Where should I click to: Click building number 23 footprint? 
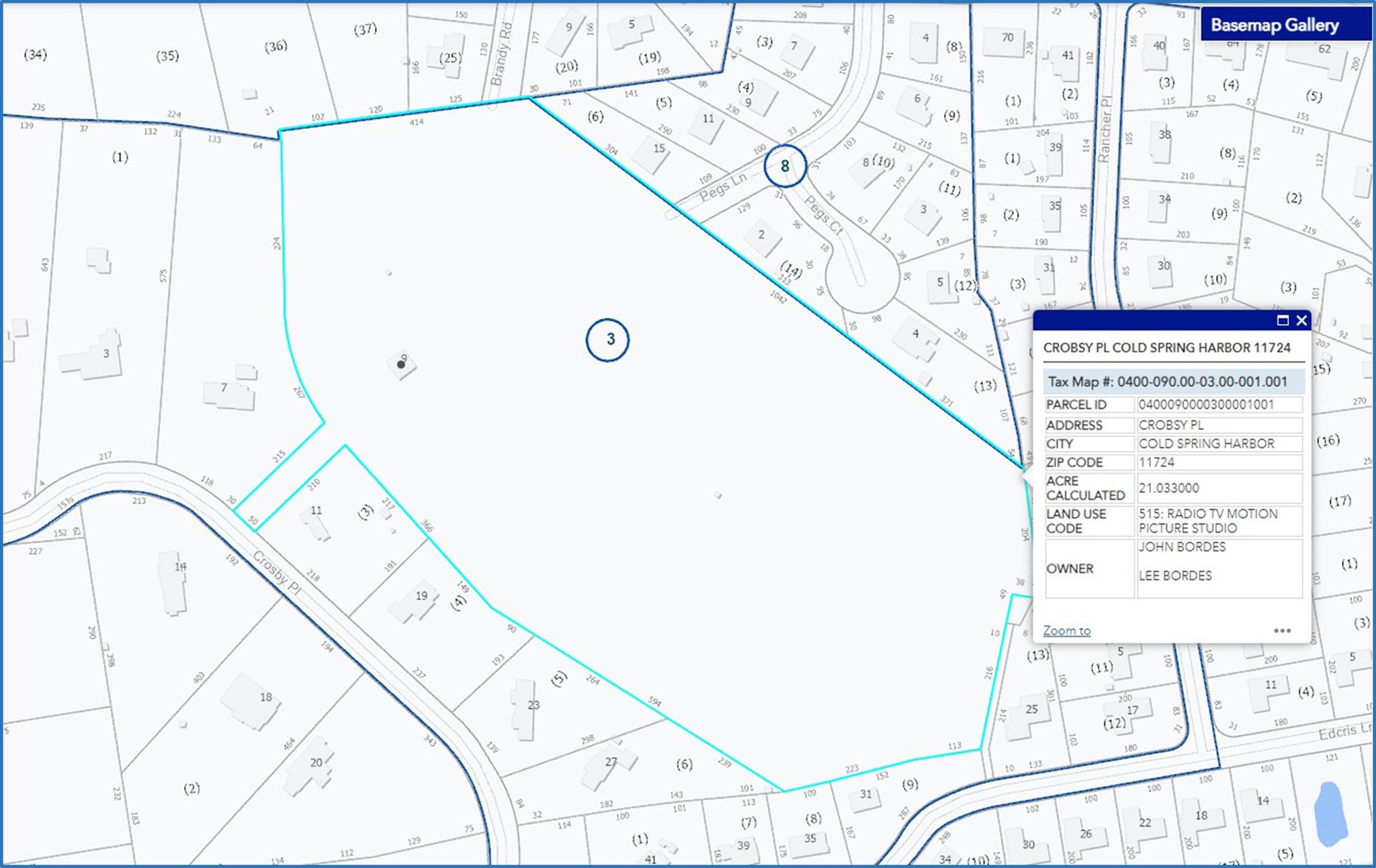tap(525, 709)
